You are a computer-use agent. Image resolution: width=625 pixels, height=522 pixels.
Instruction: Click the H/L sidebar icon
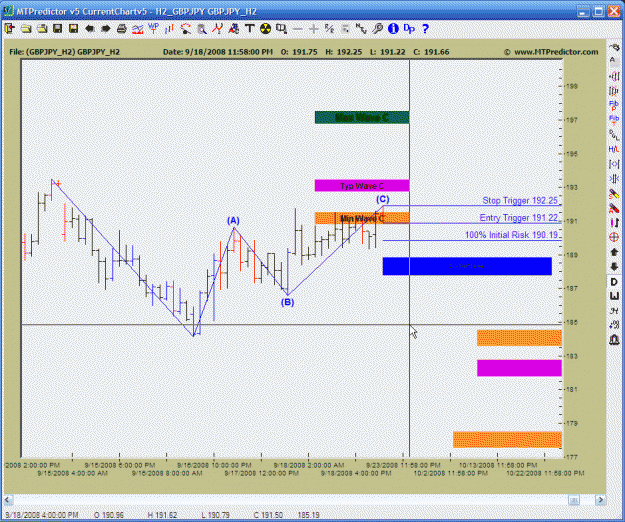[614, 149]
